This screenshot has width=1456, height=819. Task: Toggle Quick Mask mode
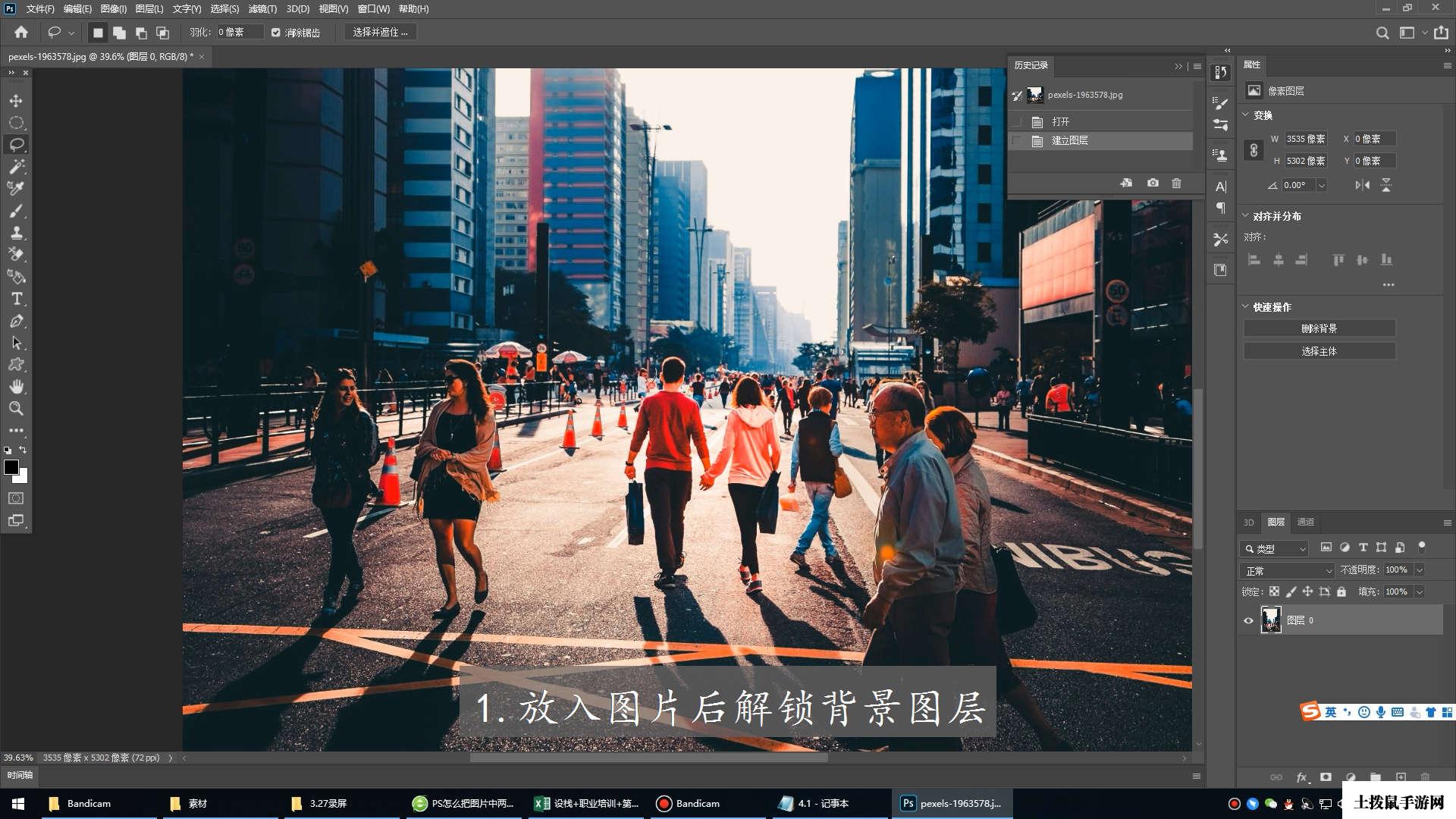point(16,498)
